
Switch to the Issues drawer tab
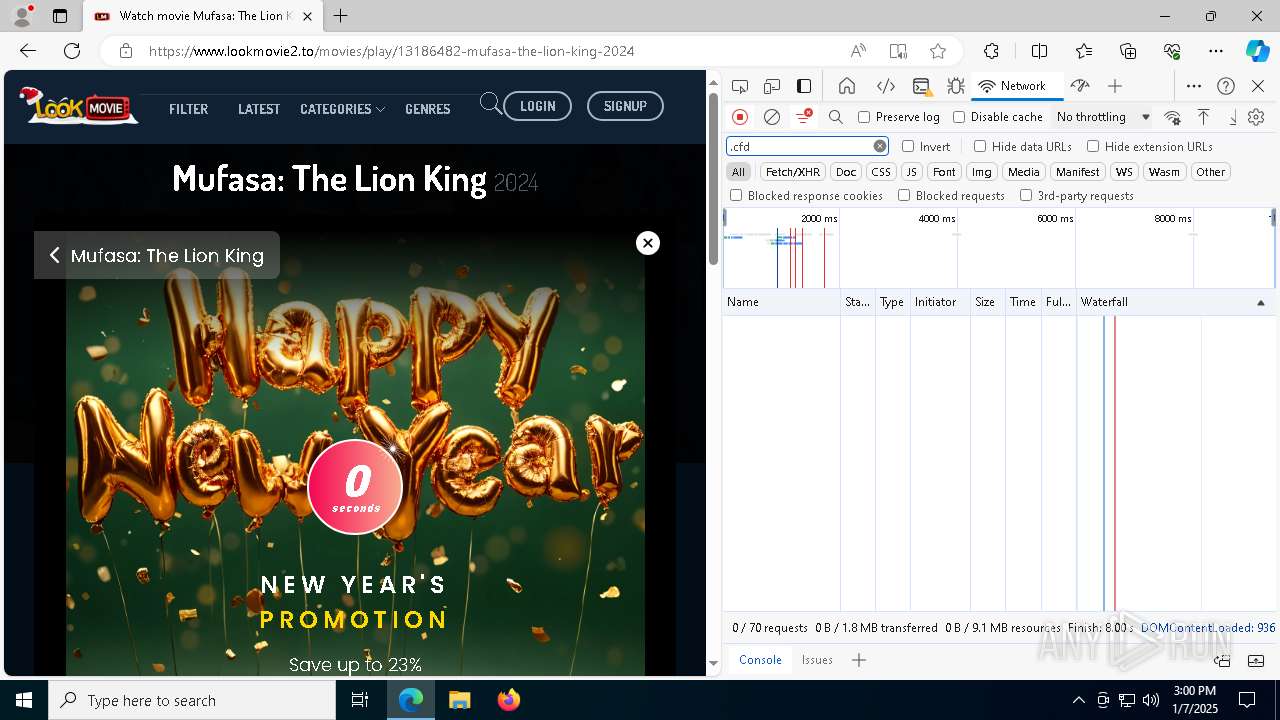817,660
